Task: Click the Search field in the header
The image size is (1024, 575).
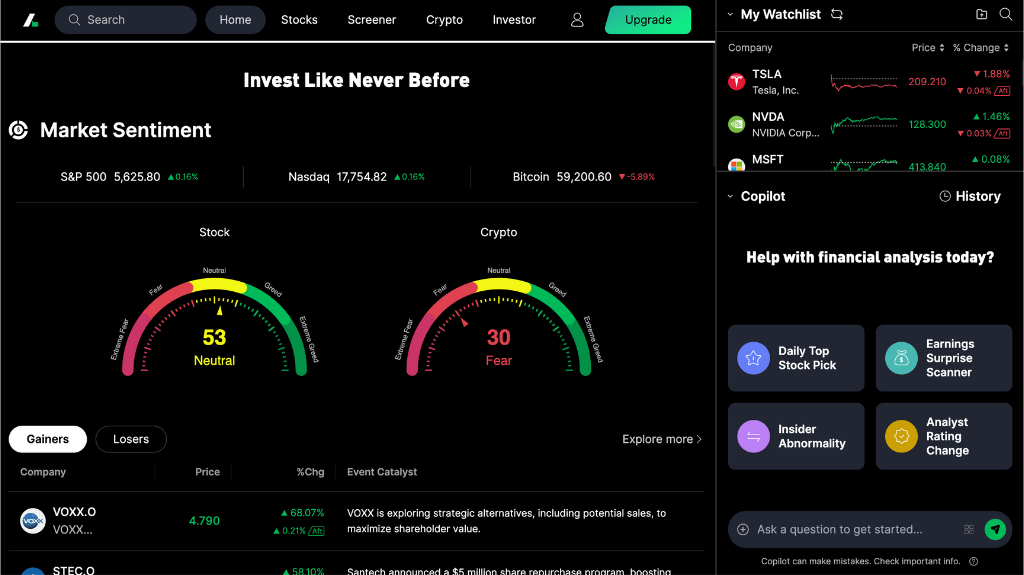Action: (x=125, y=20)
